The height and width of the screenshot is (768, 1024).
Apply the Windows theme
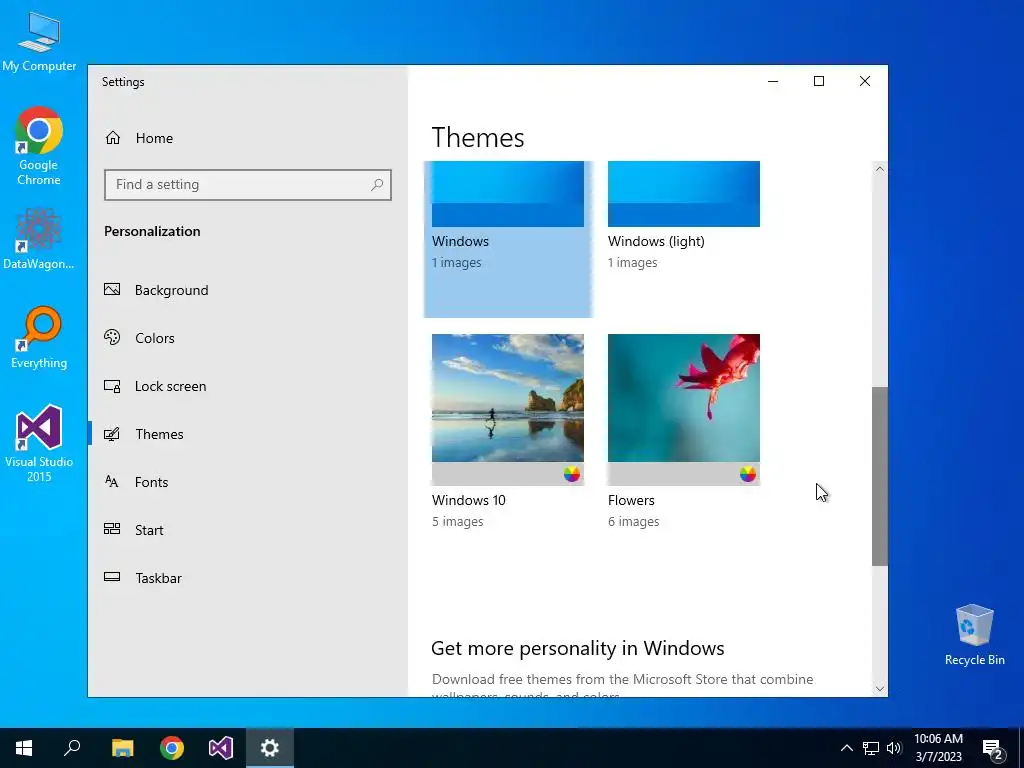[508, 239]
